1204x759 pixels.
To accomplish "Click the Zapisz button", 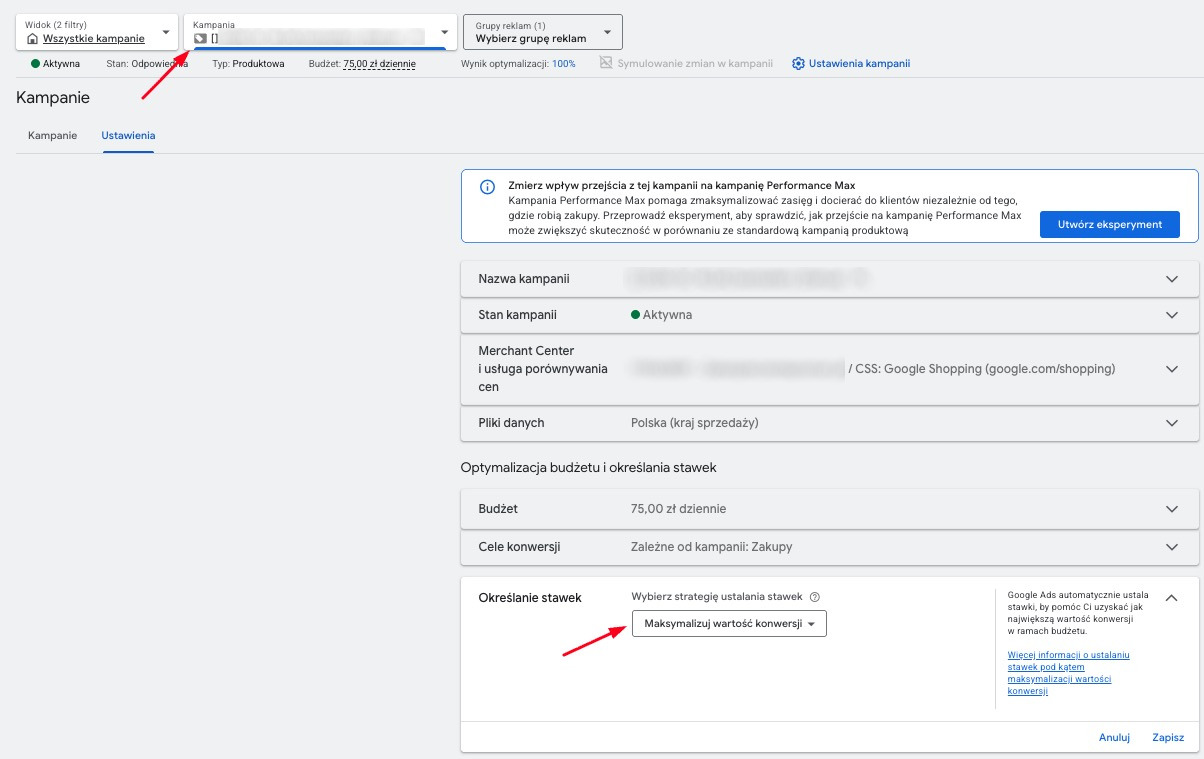I will [1168, 738].
